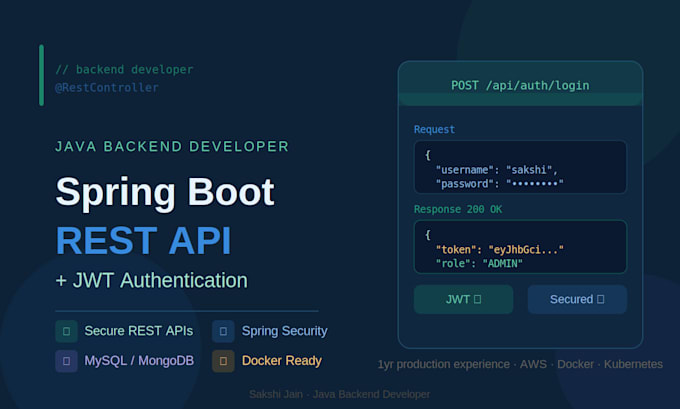
Task: Click the blue "REST API" heading
Action: click(144, 241)
